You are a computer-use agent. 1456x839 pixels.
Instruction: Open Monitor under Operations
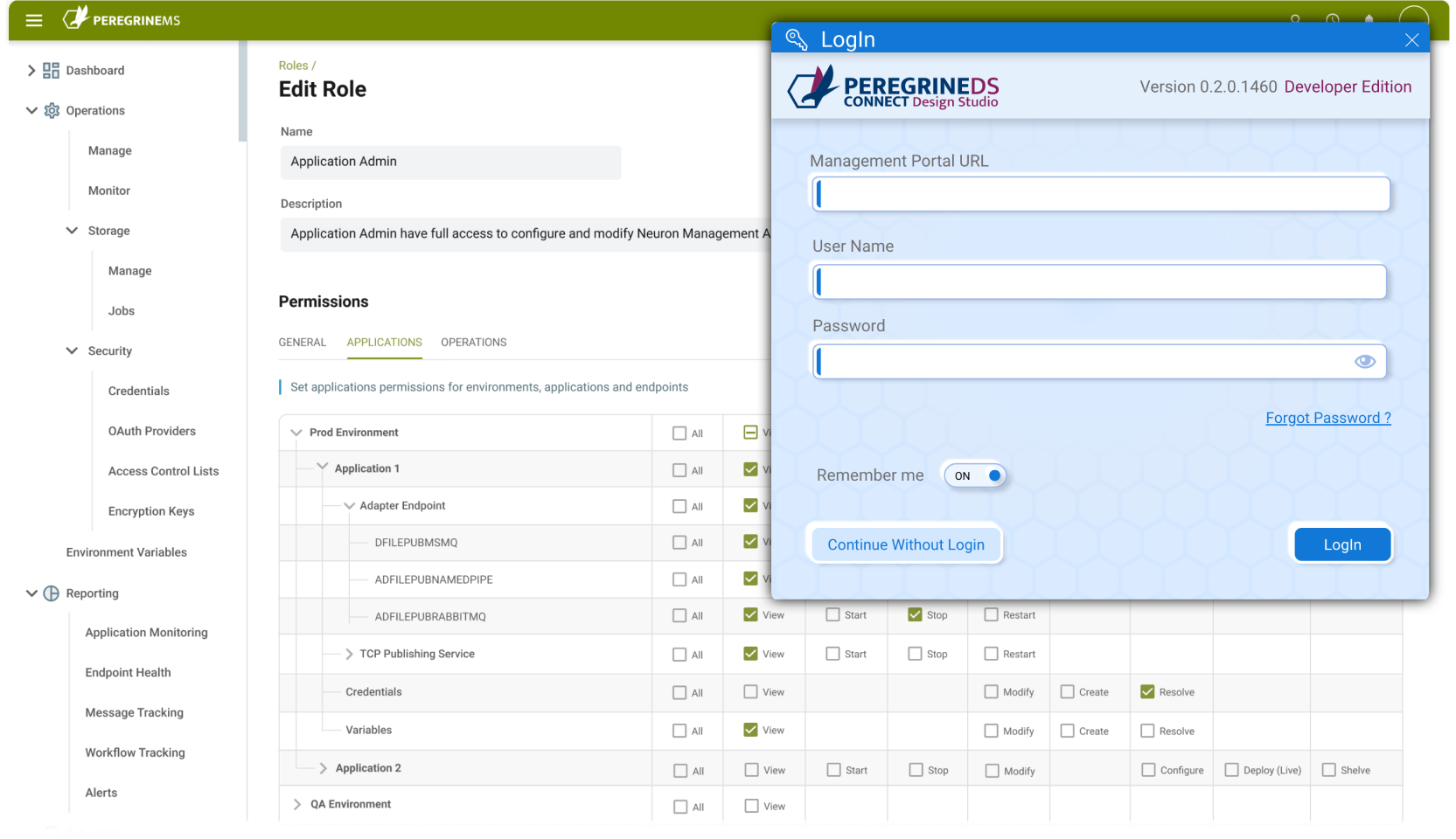click(x=109, y=191)
